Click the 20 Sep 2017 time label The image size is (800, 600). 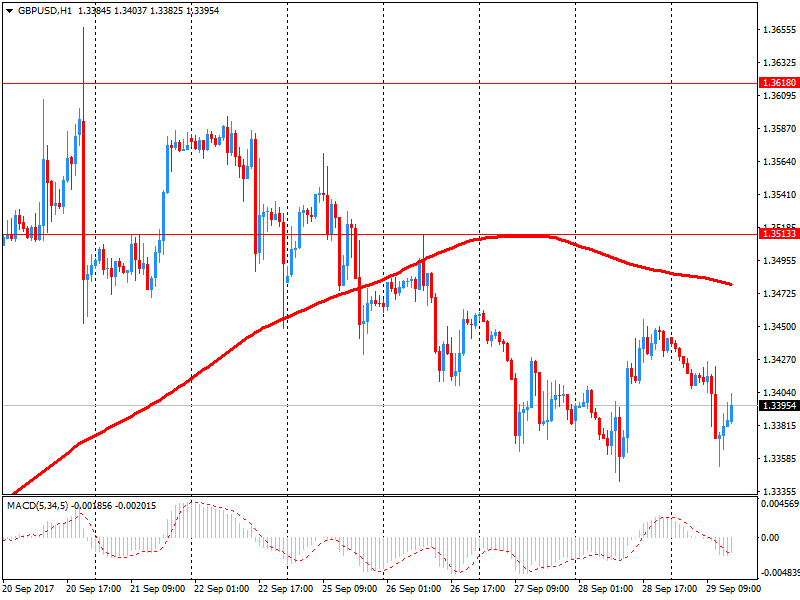[x=28, y=589]
